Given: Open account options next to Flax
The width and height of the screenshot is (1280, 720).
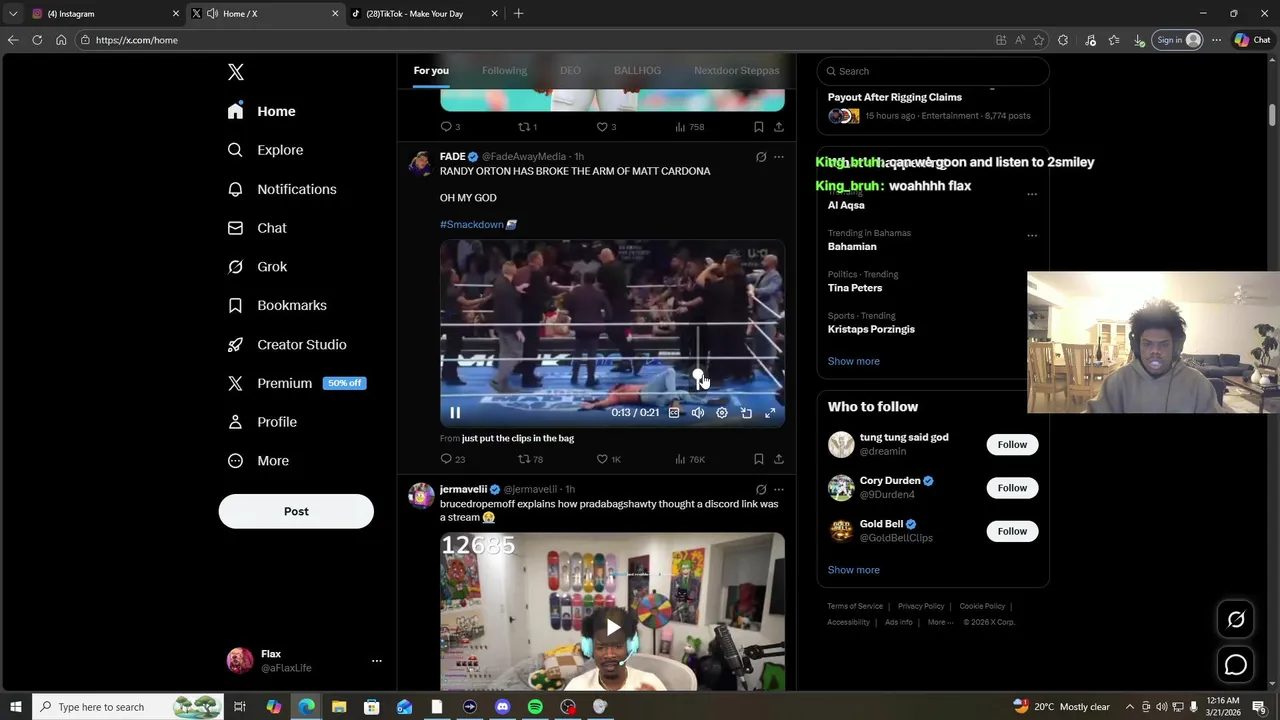Looking at the screenshot, I should 377,661.
